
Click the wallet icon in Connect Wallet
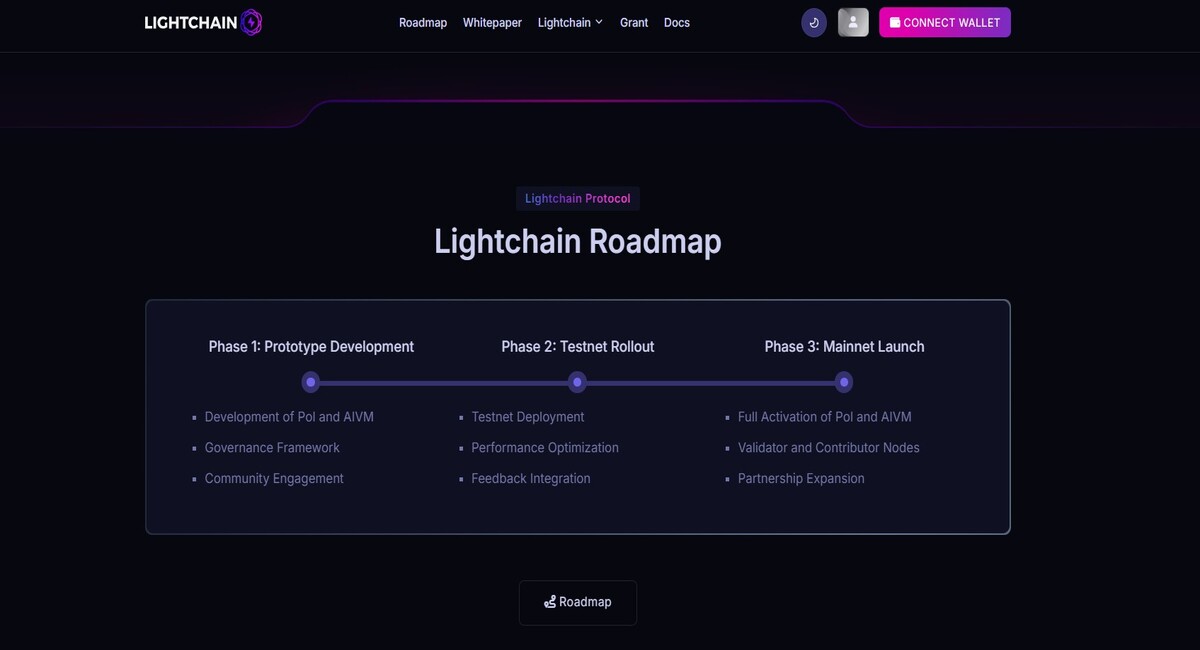pos(895,23)
